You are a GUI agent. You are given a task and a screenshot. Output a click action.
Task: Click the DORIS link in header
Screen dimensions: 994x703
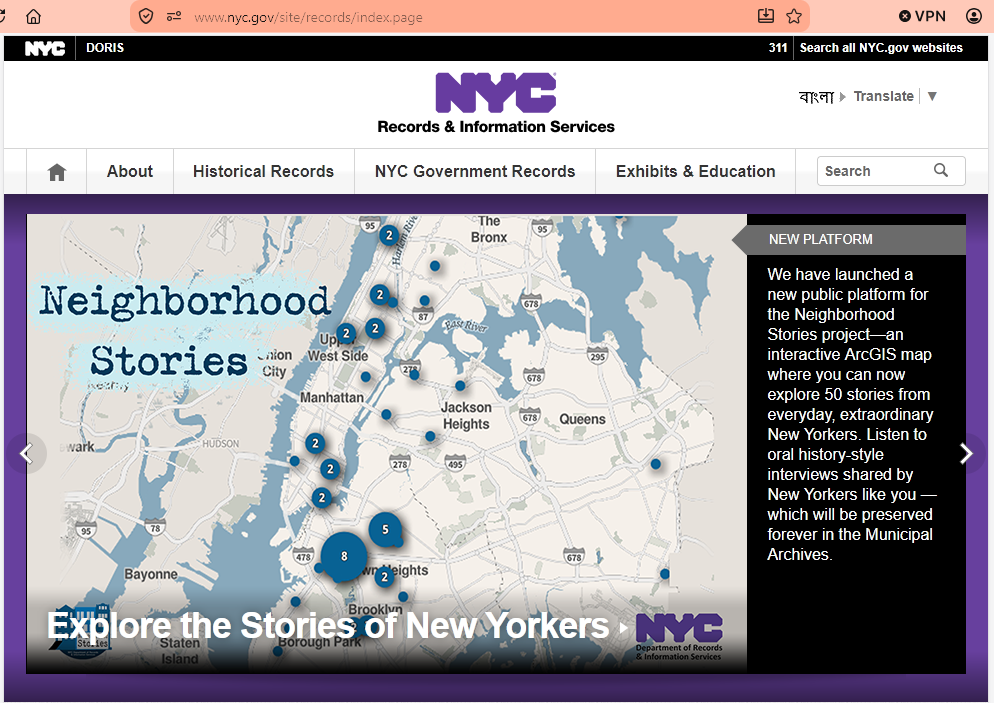105,48
